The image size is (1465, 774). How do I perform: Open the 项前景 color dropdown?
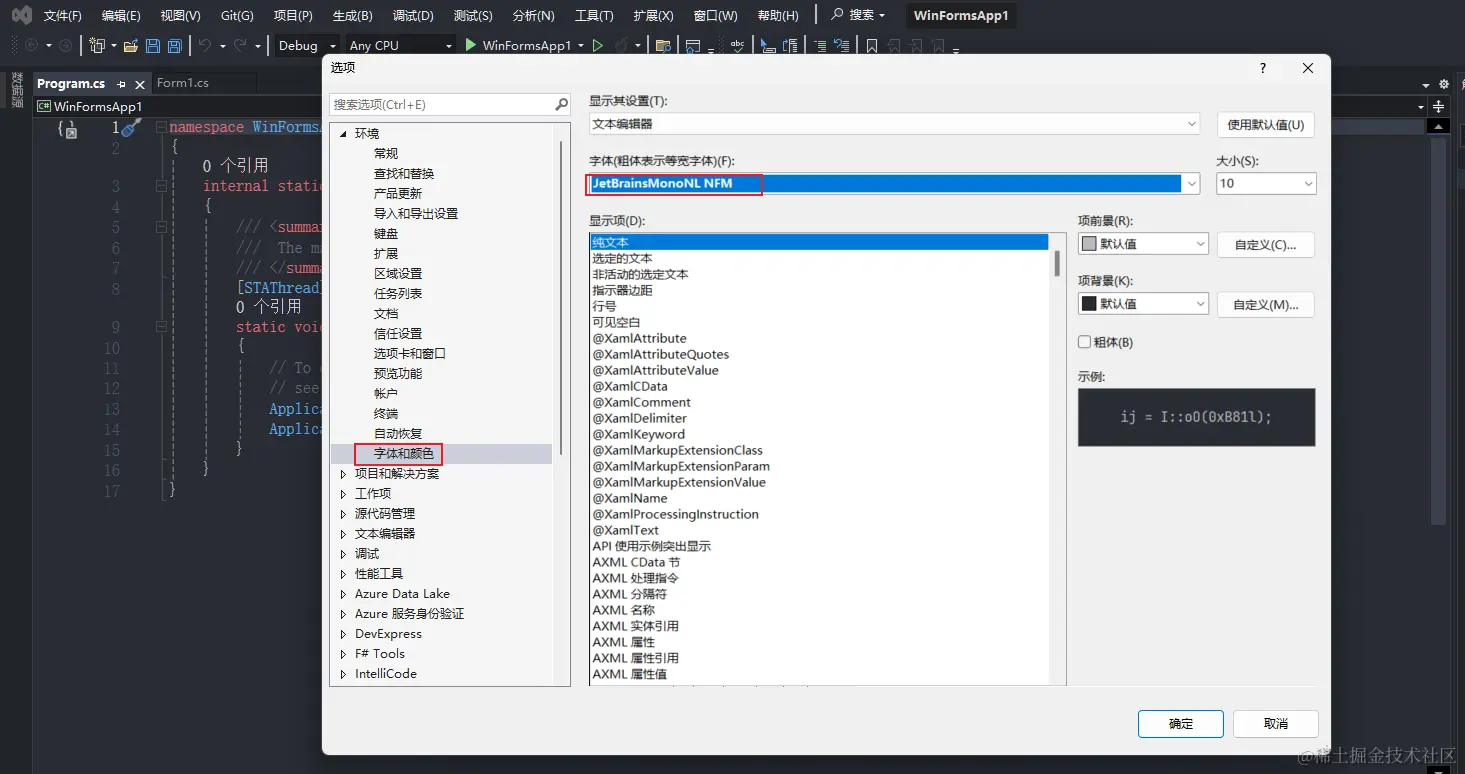[1143, 244]
